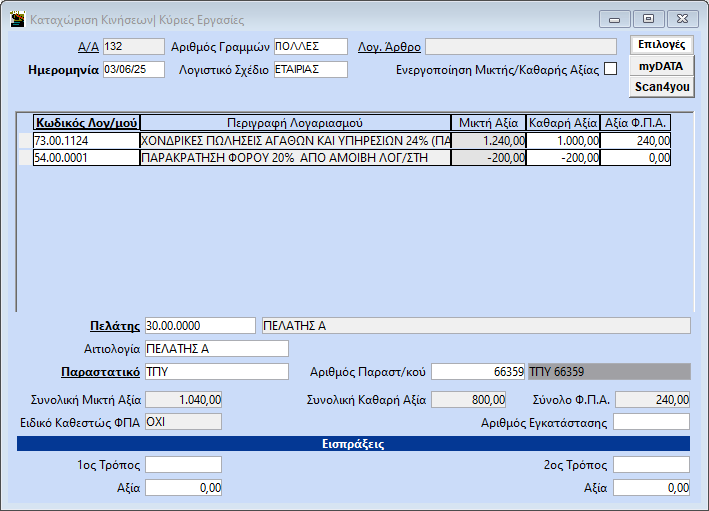Image resolution: width=709 pixels, height=511 pixels.
Task: Click the Αριθμός Εγκατάστασης input field
Action: click(652, 422)
